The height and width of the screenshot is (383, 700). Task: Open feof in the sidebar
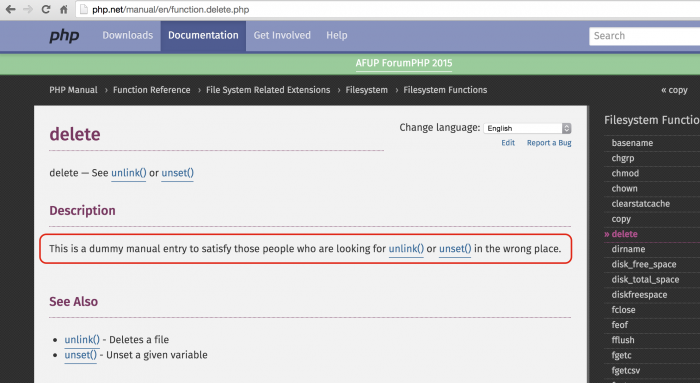point(620,325)
